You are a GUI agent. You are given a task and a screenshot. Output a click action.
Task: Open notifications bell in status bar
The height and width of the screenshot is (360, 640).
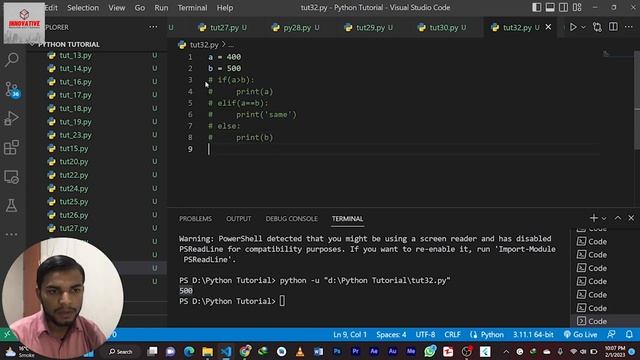point(629,334)
